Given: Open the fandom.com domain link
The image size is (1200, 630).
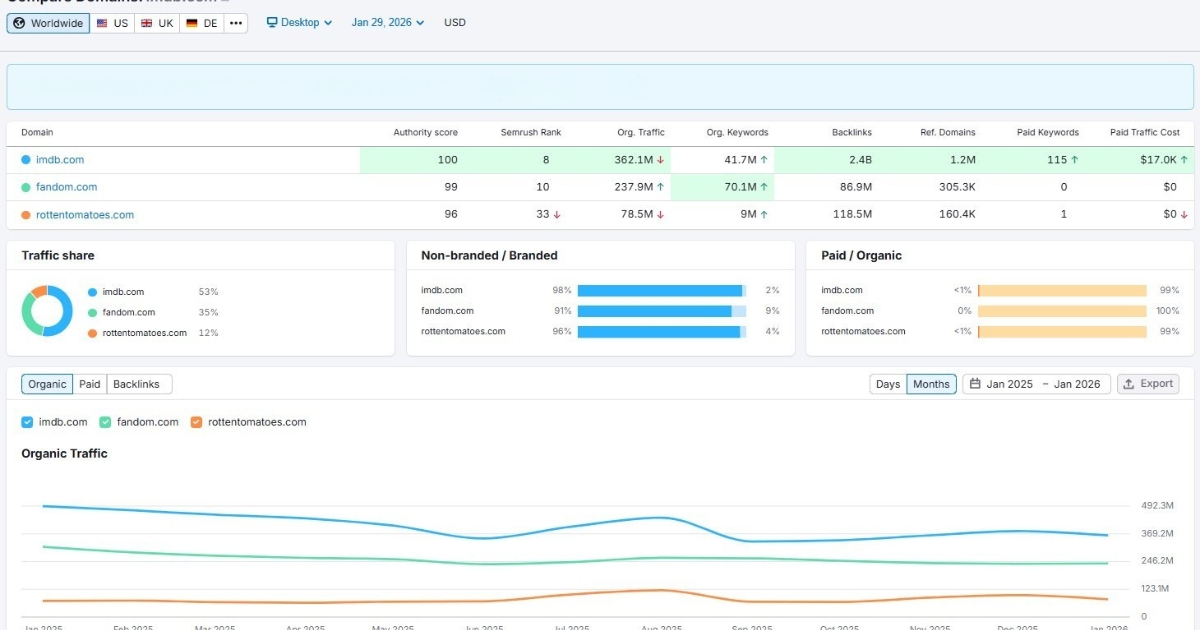Looking at the screenshot, I should click(67, 186).
